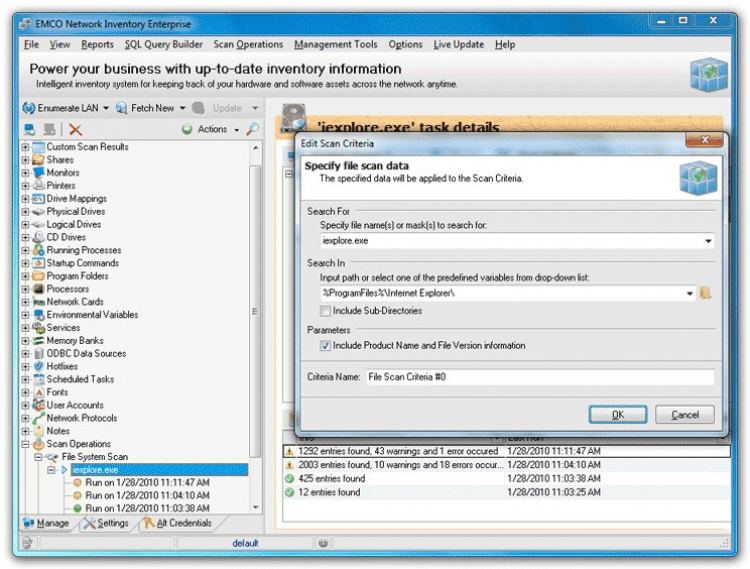Click the status bar icon next to default

point(323,543)
